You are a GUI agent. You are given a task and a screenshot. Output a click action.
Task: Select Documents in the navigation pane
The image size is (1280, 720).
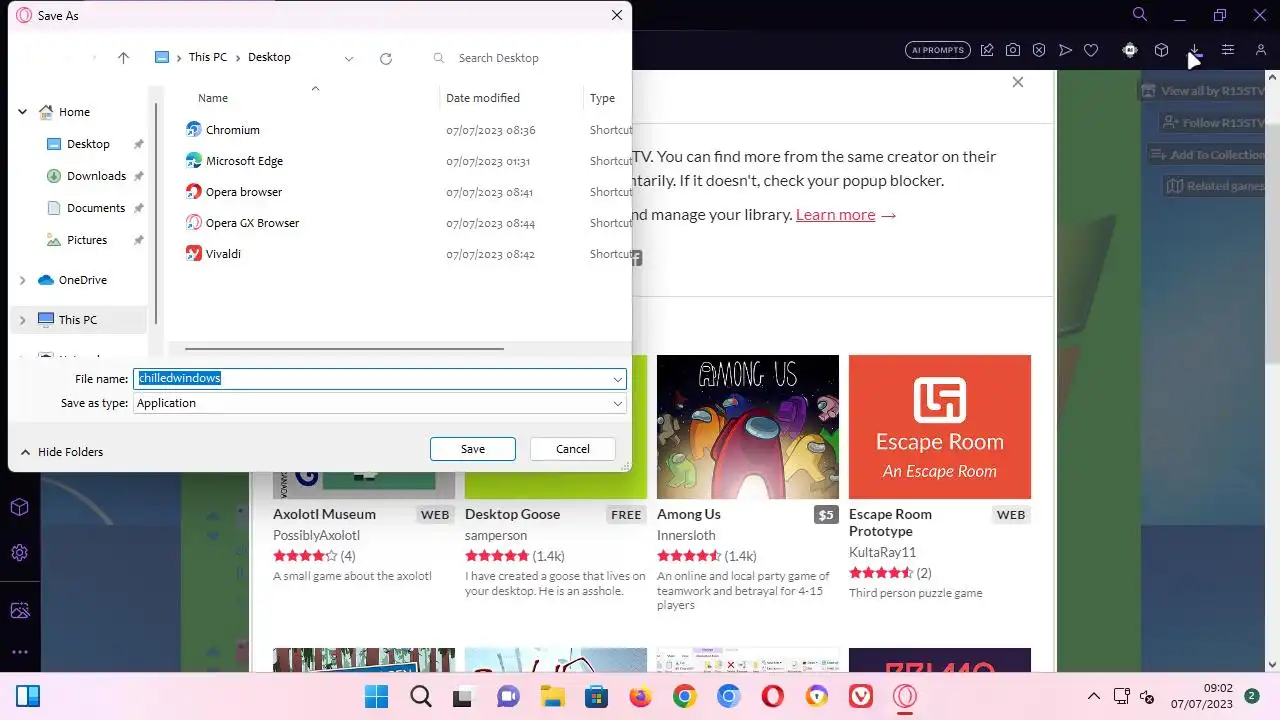coord(96,208)
